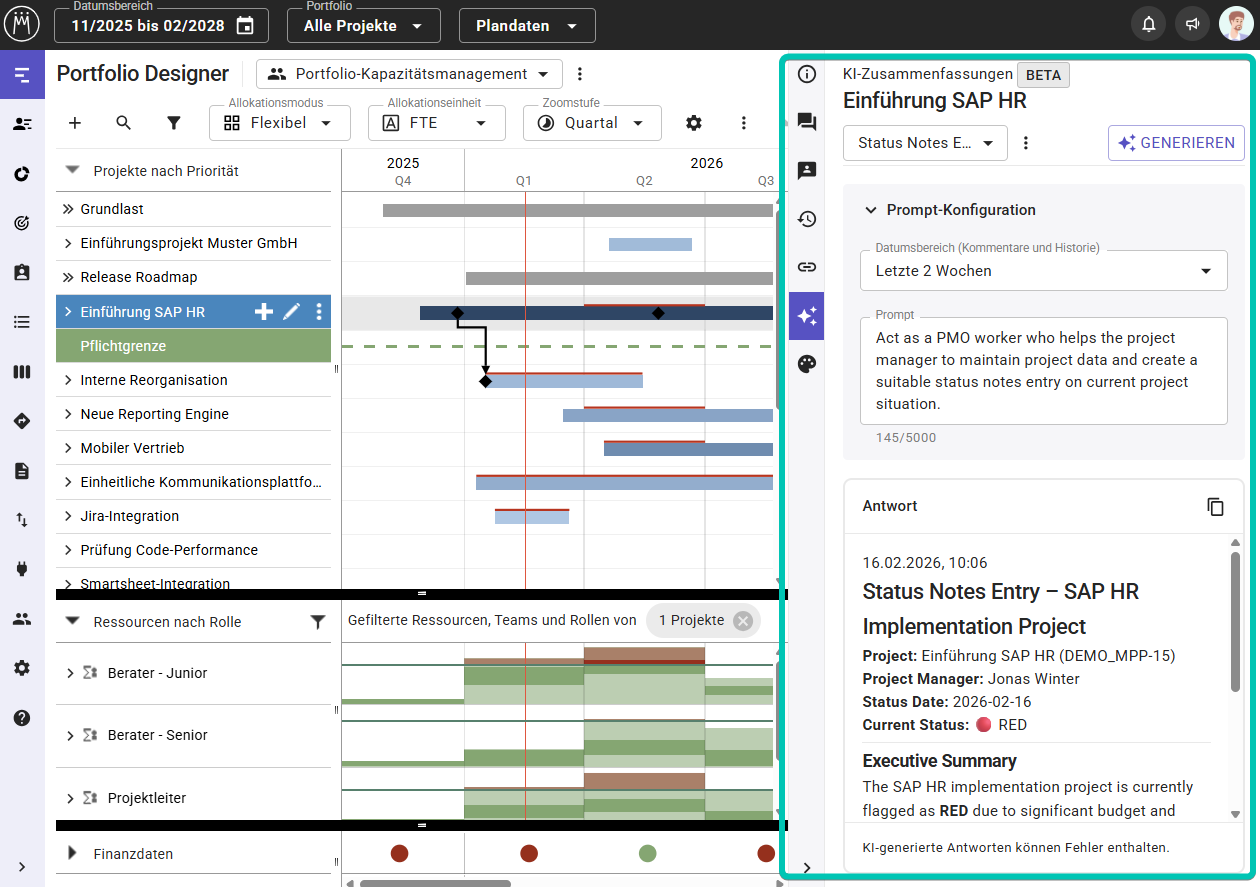
Task: Copy the Antwort response to clipboard
Action: pyautogui.click(x=1215, y=507)
